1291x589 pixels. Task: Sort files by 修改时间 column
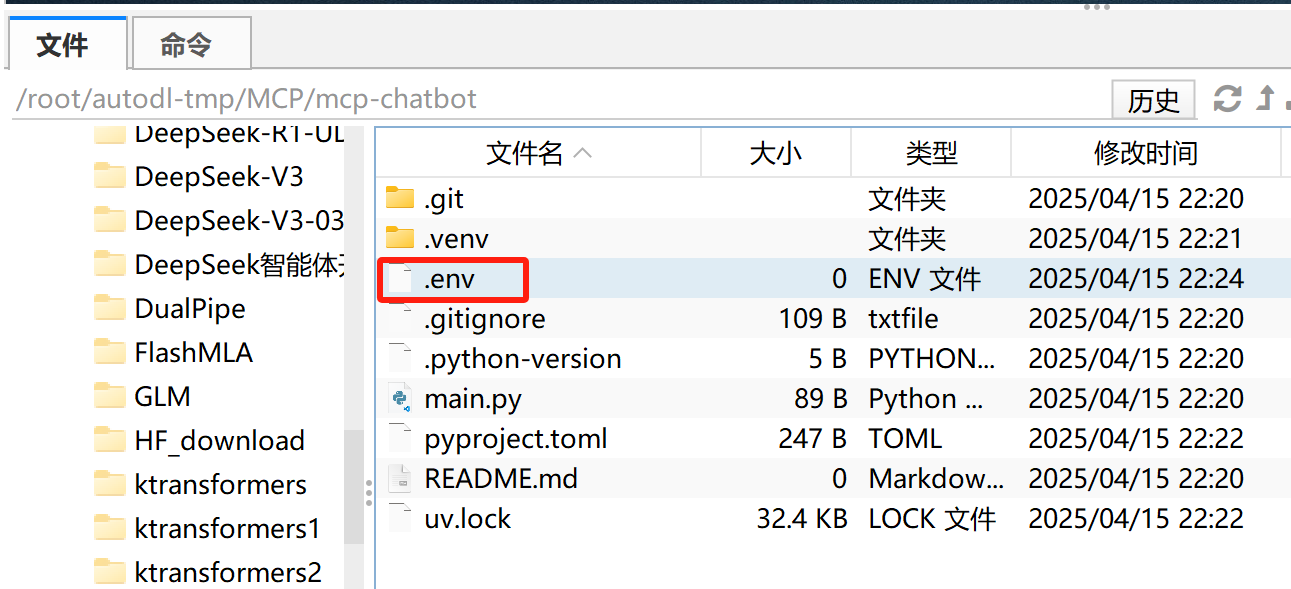pos(1146,153)
